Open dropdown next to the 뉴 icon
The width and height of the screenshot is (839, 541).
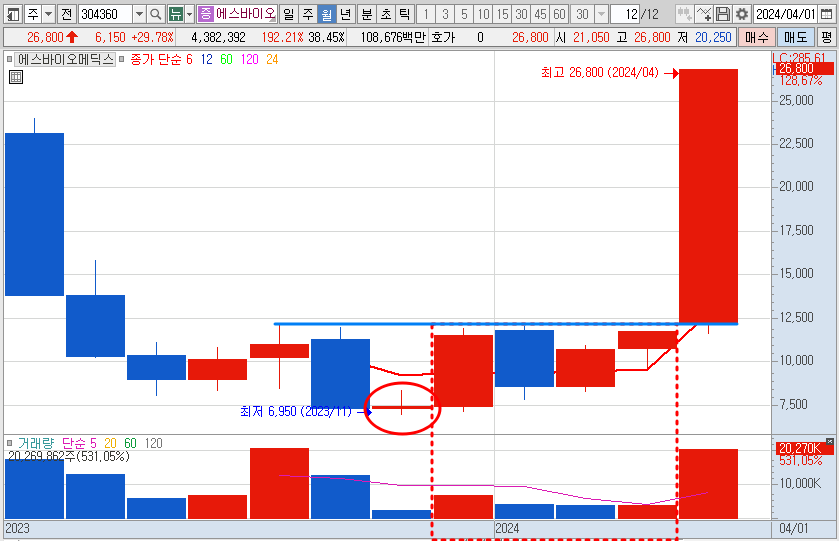pyautogui.click(x=189, y=14)
